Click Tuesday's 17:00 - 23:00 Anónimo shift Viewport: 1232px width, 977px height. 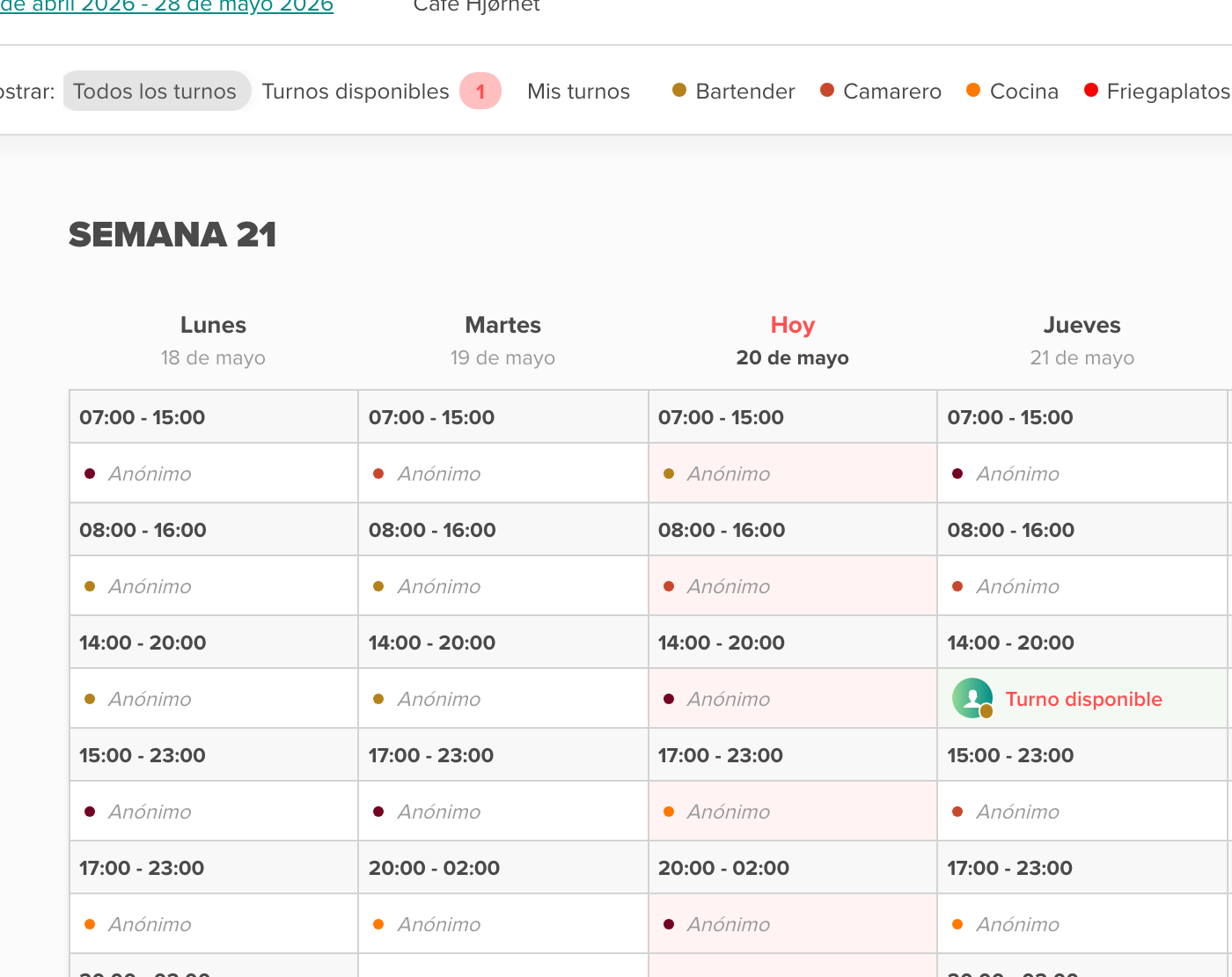tap(503, 812)
